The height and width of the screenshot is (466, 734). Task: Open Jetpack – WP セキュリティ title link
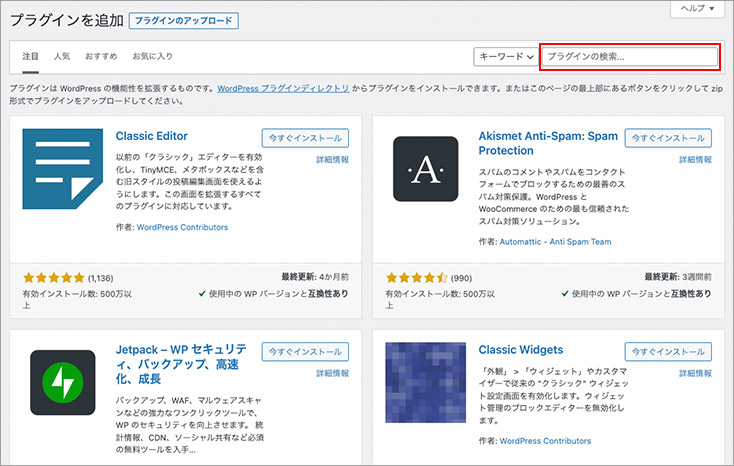[x=181, y=364]
